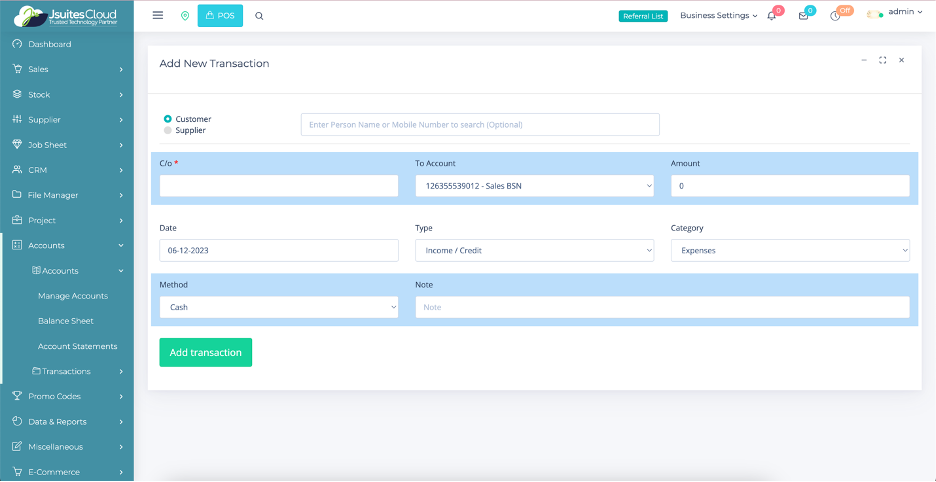Open the notifications bell icon
Viewport: 936px width, 482px height.
click(771, 16)
